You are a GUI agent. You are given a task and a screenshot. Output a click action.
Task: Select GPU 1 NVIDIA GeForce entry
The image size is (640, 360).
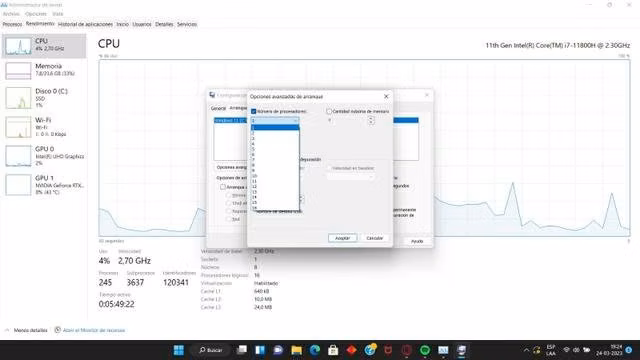[x=44, y=184]
